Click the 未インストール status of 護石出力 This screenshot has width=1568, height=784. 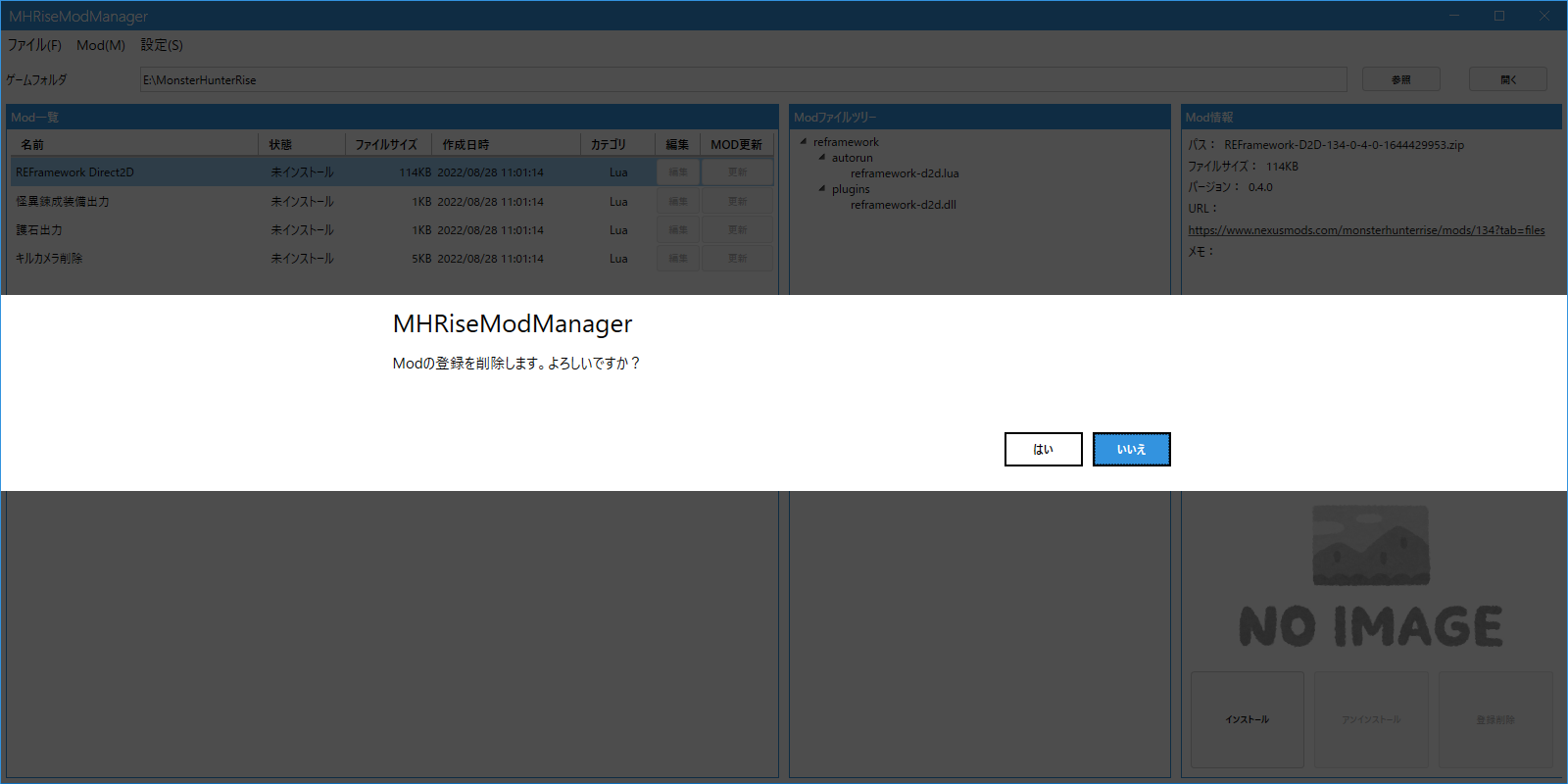(302, 229)
